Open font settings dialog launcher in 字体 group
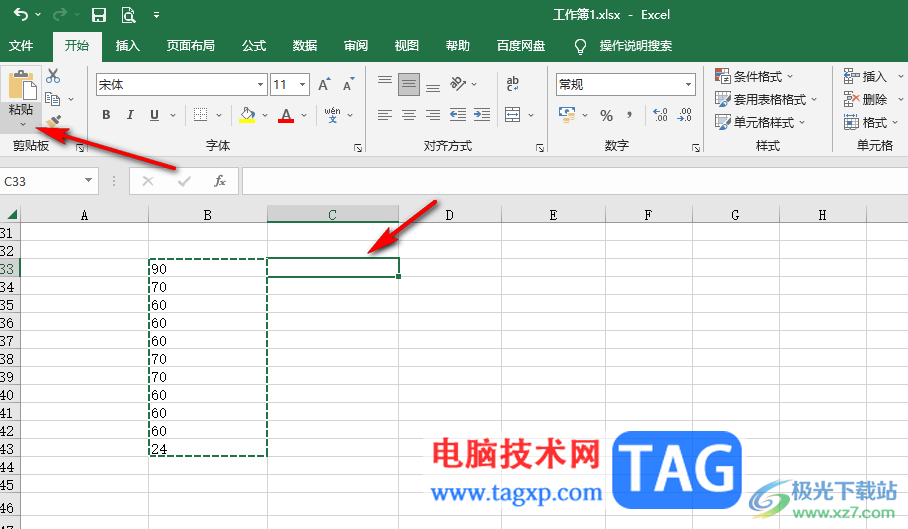The height and width of the screenshot is (529, 908). click(358, 148)
